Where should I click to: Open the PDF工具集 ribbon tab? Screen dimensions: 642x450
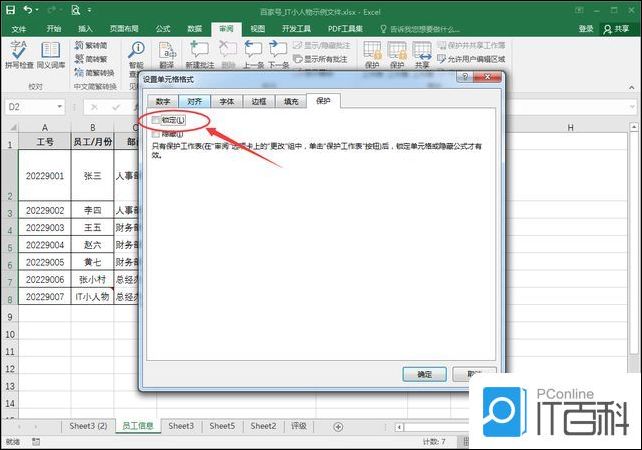pos(345,29)
